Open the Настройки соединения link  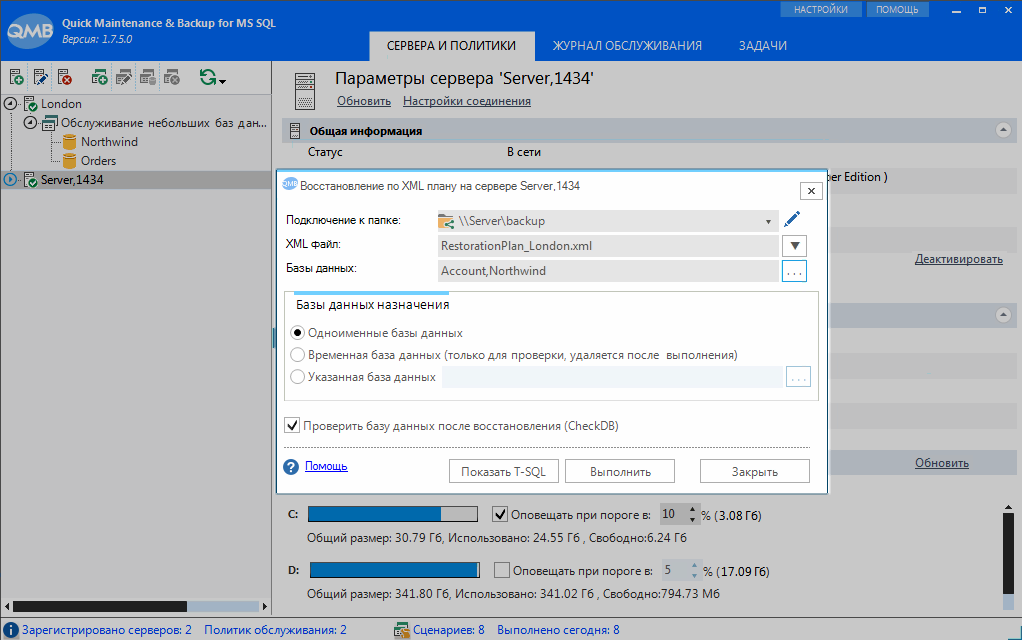[x=467, y=101]
